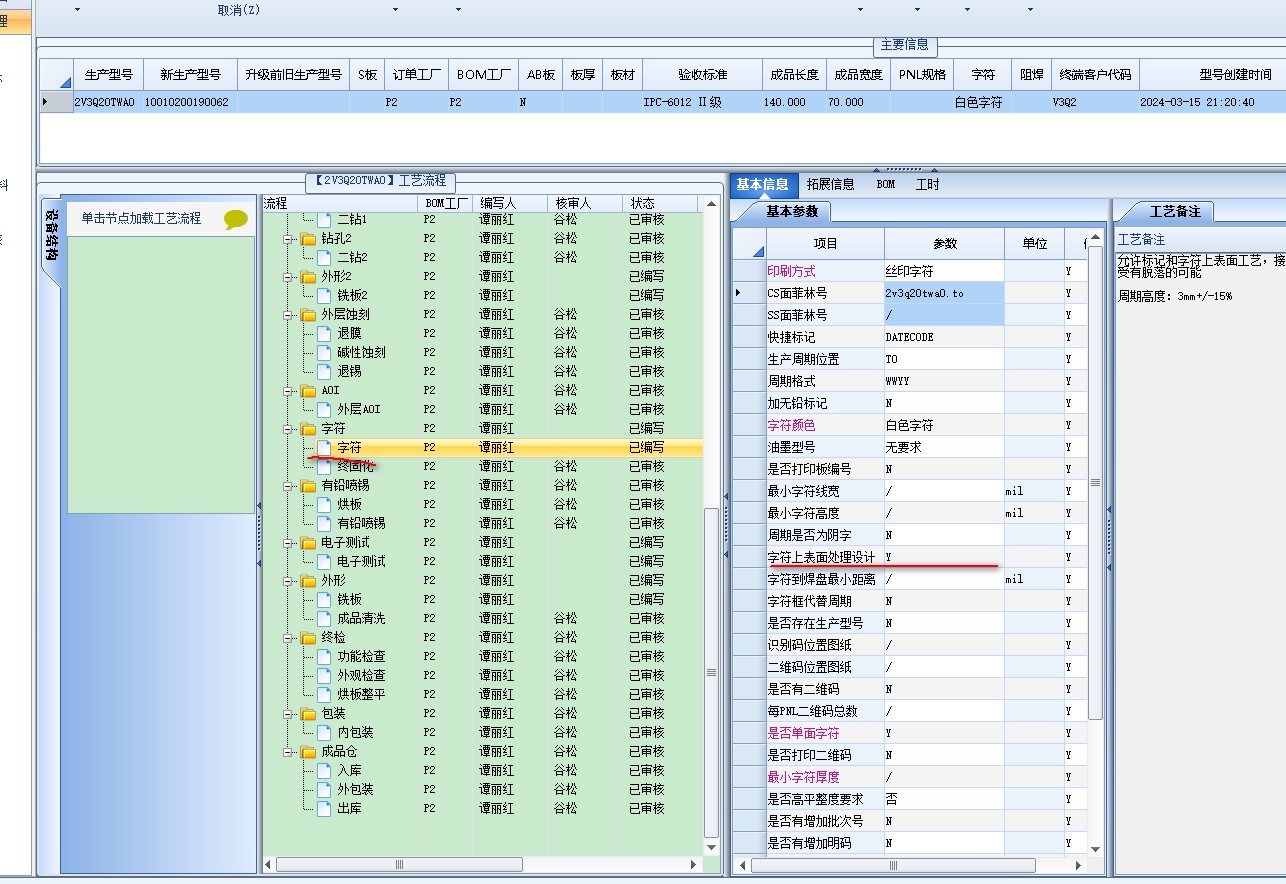Click the 内包装 document icon
The height and width of the screenshot is (884, 1286).
tap(324, 733)
